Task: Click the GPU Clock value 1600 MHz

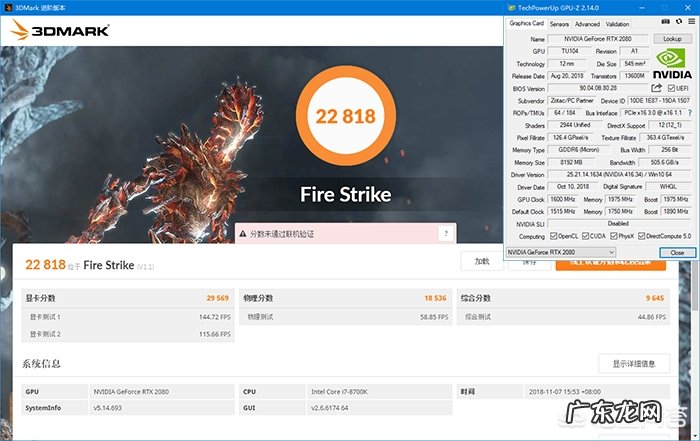Action: (x=563, y=200)
